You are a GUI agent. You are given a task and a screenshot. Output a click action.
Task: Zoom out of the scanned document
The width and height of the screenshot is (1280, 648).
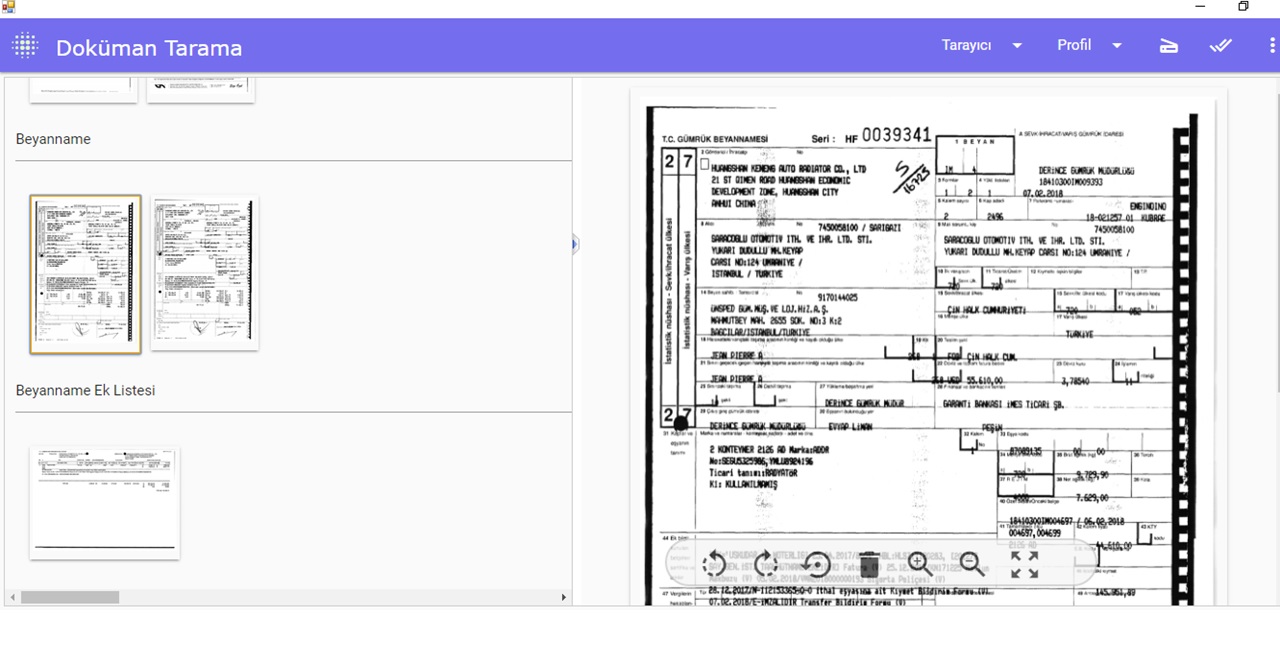coord(972,564)
